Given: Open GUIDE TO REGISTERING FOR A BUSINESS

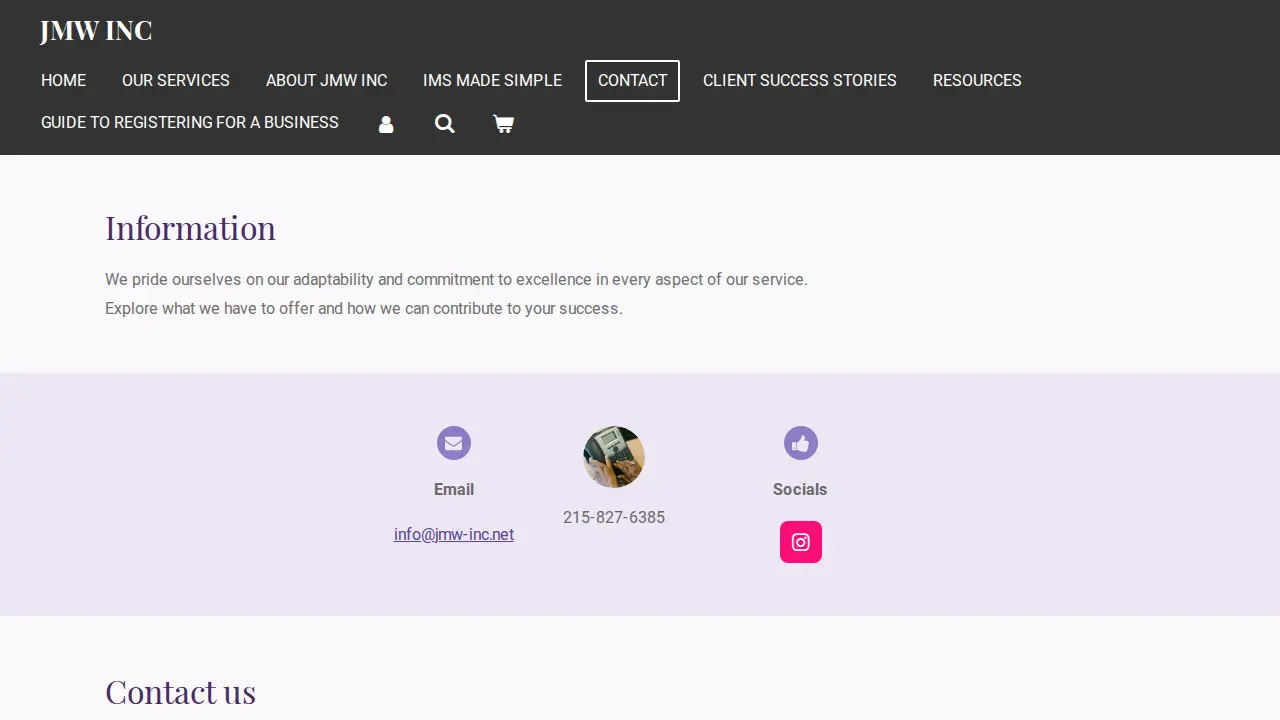Looking at the screenshot, I should click(x=190, y=122).
